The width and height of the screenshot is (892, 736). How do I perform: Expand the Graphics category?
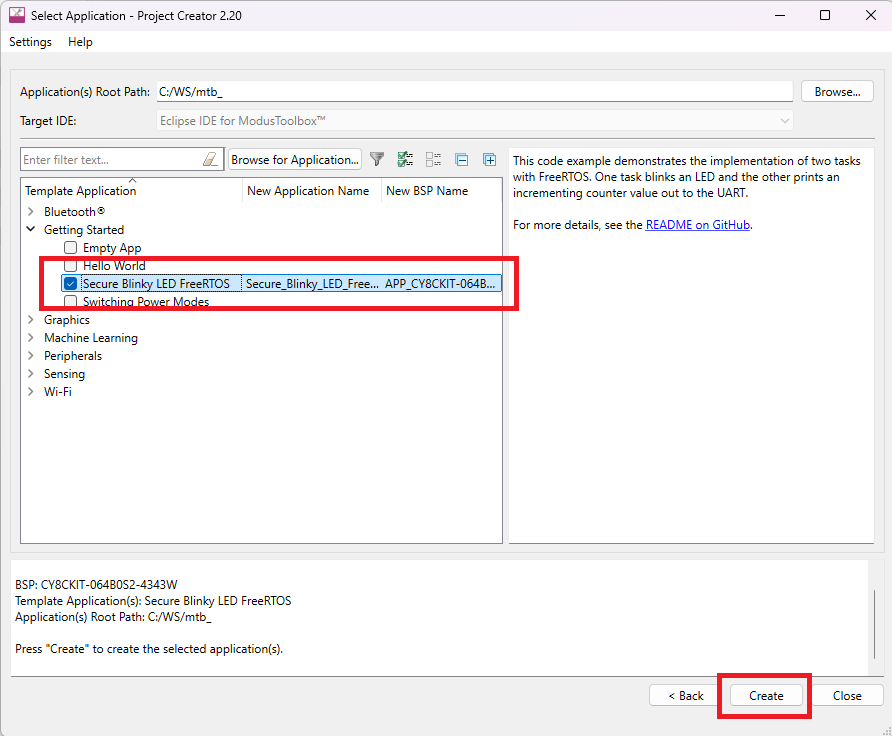click(x=31, y=320)
